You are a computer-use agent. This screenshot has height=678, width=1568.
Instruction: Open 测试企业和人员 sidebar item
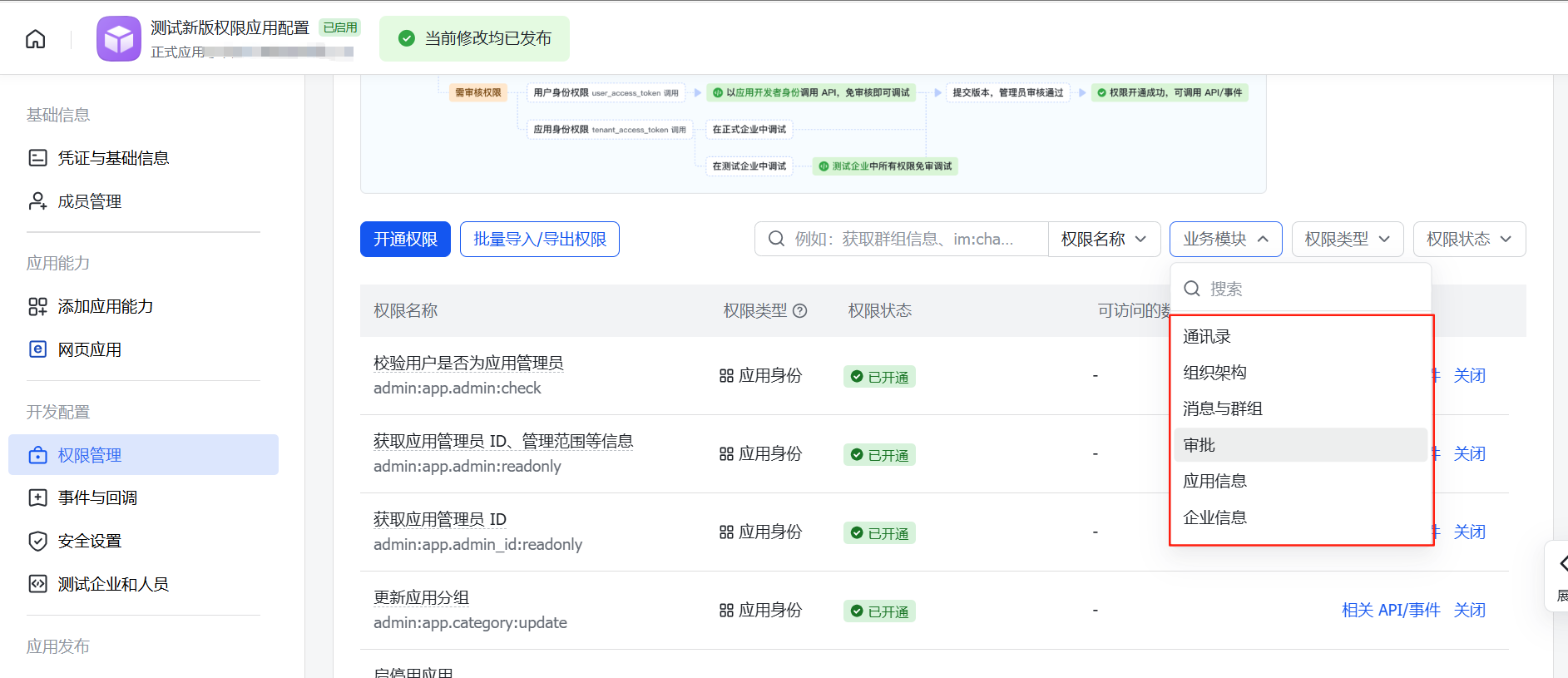coord(112,584)
